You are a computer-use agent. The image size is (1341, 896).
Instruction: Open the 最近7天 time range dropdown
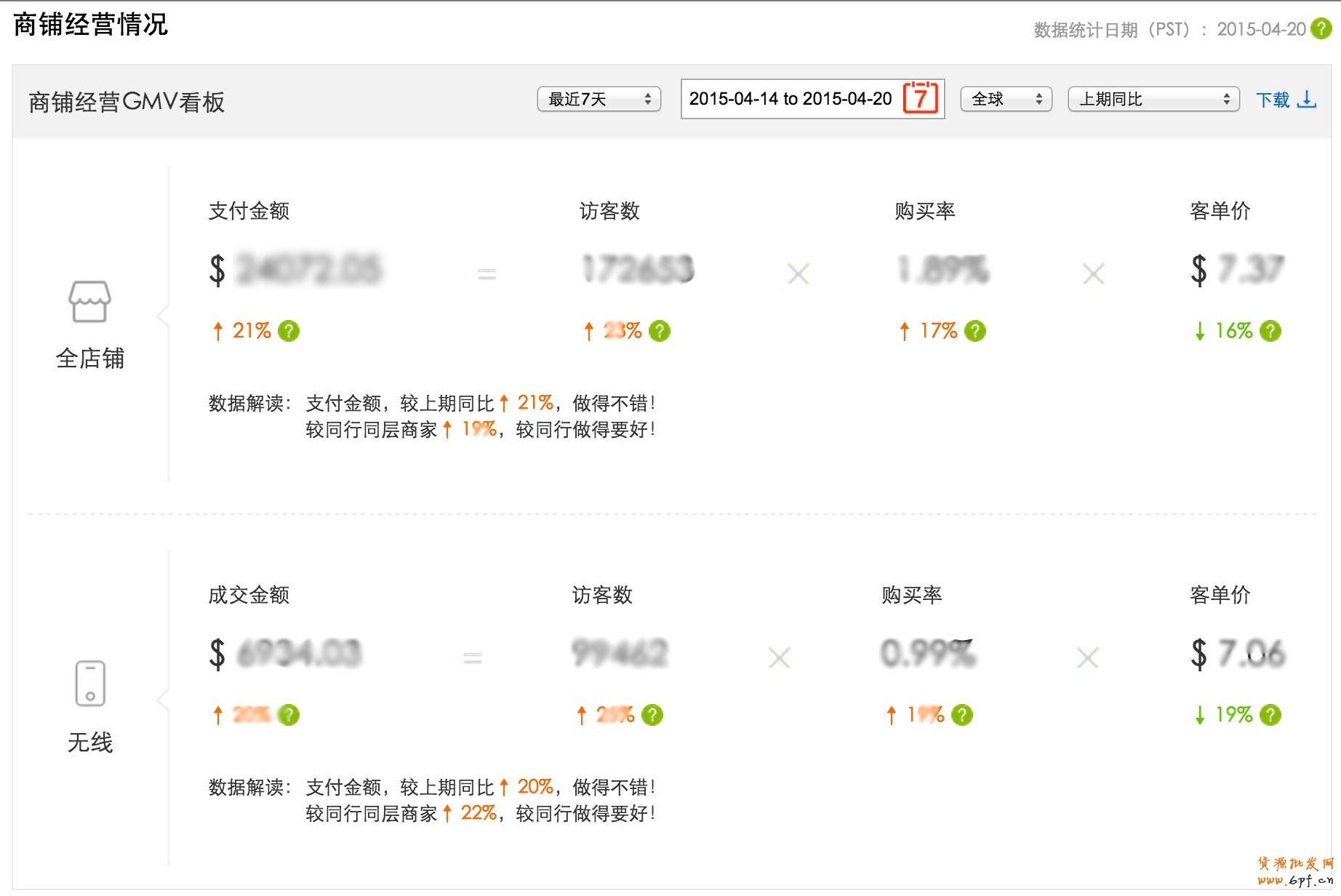tap(599, 99)
